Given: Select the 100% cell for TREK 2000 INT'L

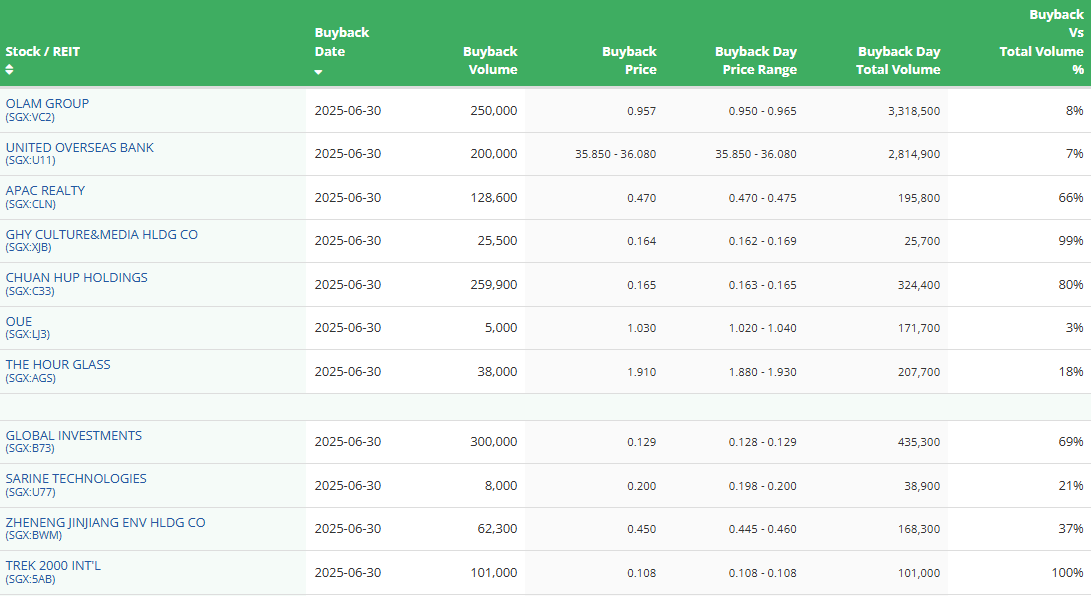Looking at the screenshot, I should click(x=1067, y=572).
